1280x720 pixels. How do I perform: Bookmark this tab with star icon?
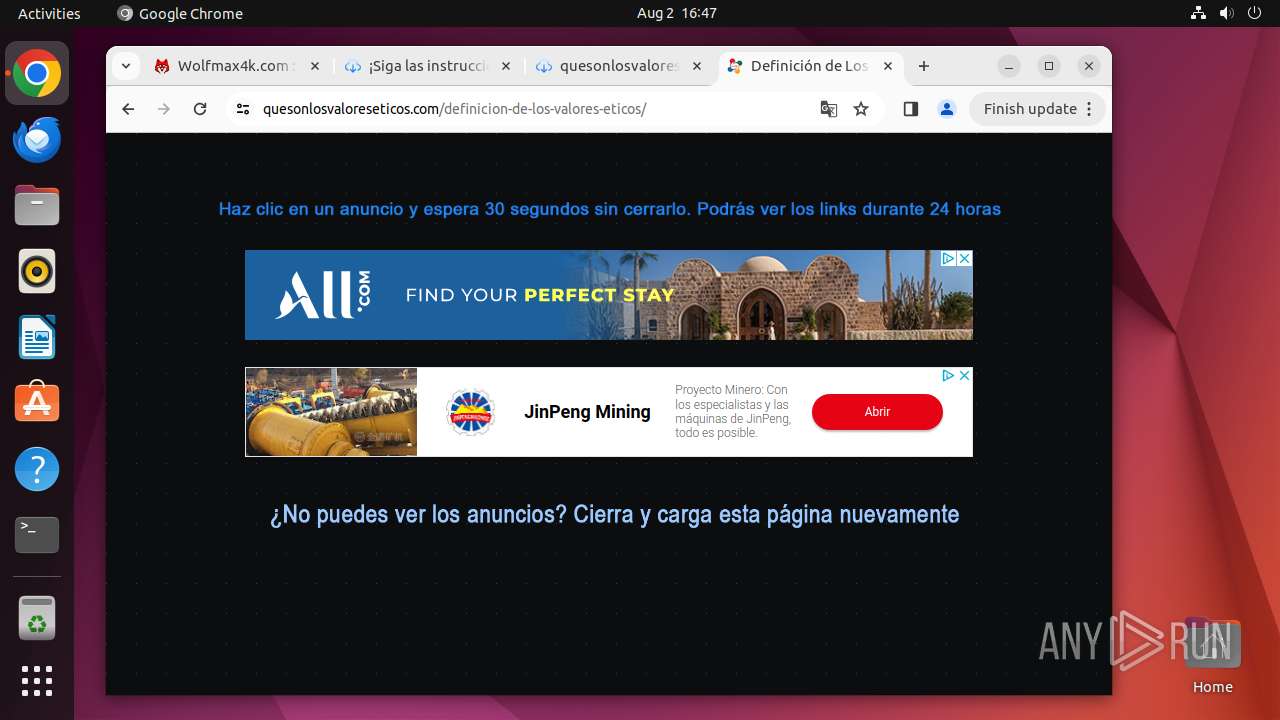(x=861, y=109)
